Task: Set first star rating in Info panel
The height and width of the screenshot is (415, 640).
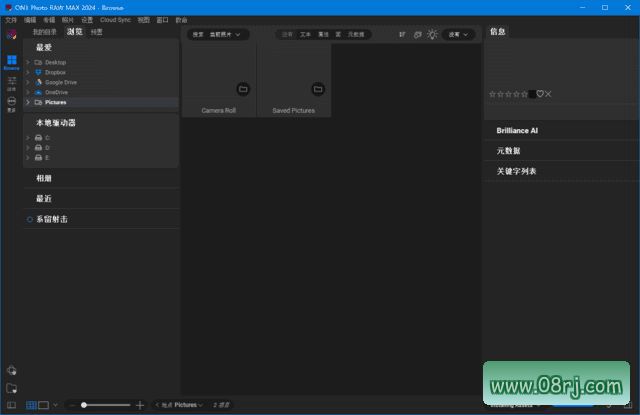Action: coord(492,94)
